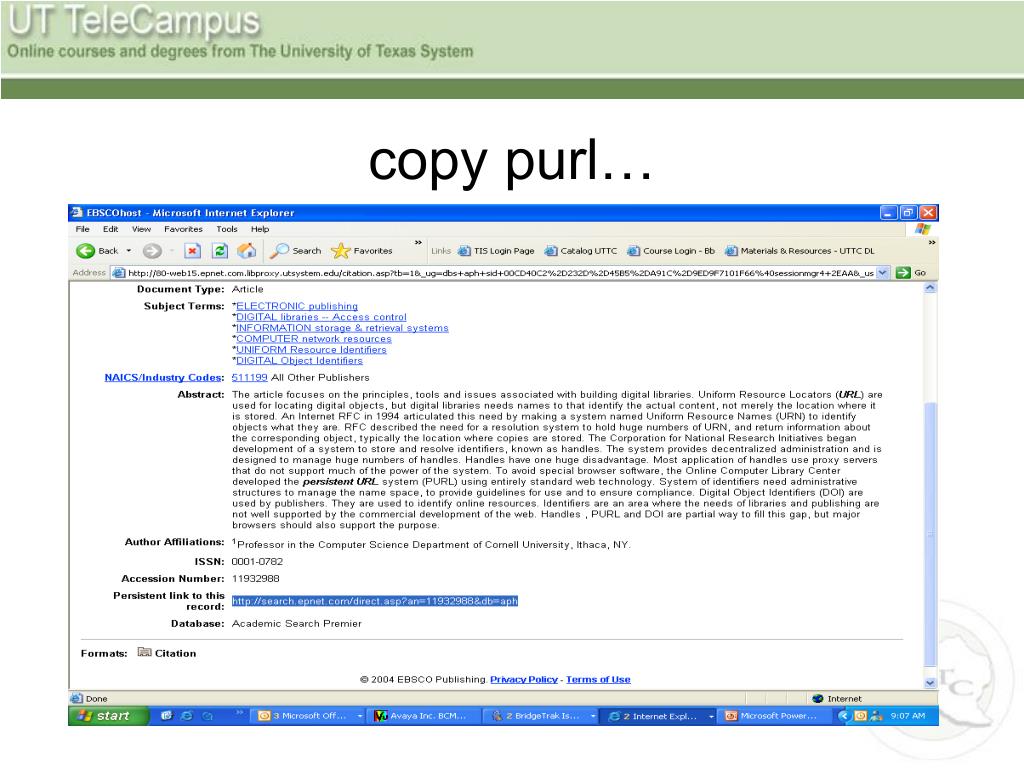
Task: Click the vertical scrollbar thumb
Action: pos(931,534)
